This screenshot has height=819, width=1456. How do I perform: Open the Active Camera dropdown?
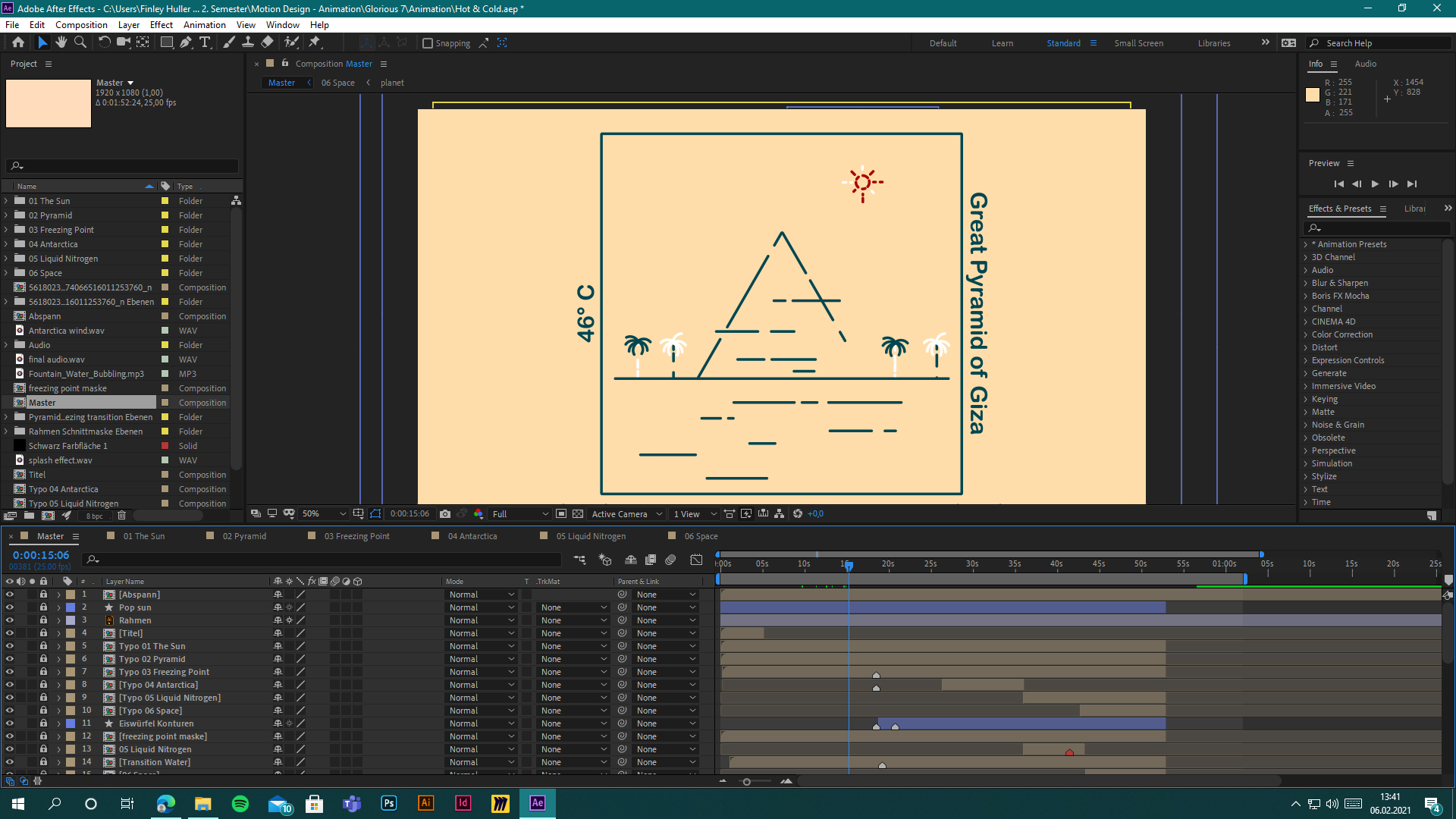click(626, 514)
